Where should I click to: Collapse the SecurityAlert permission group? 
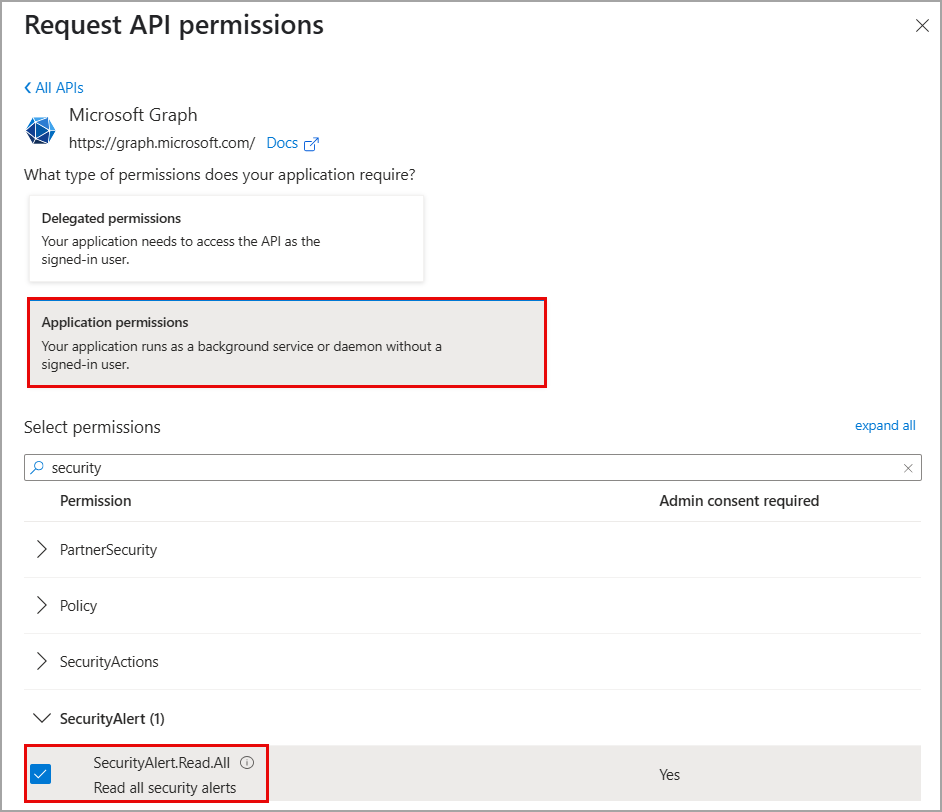[42, 718]
